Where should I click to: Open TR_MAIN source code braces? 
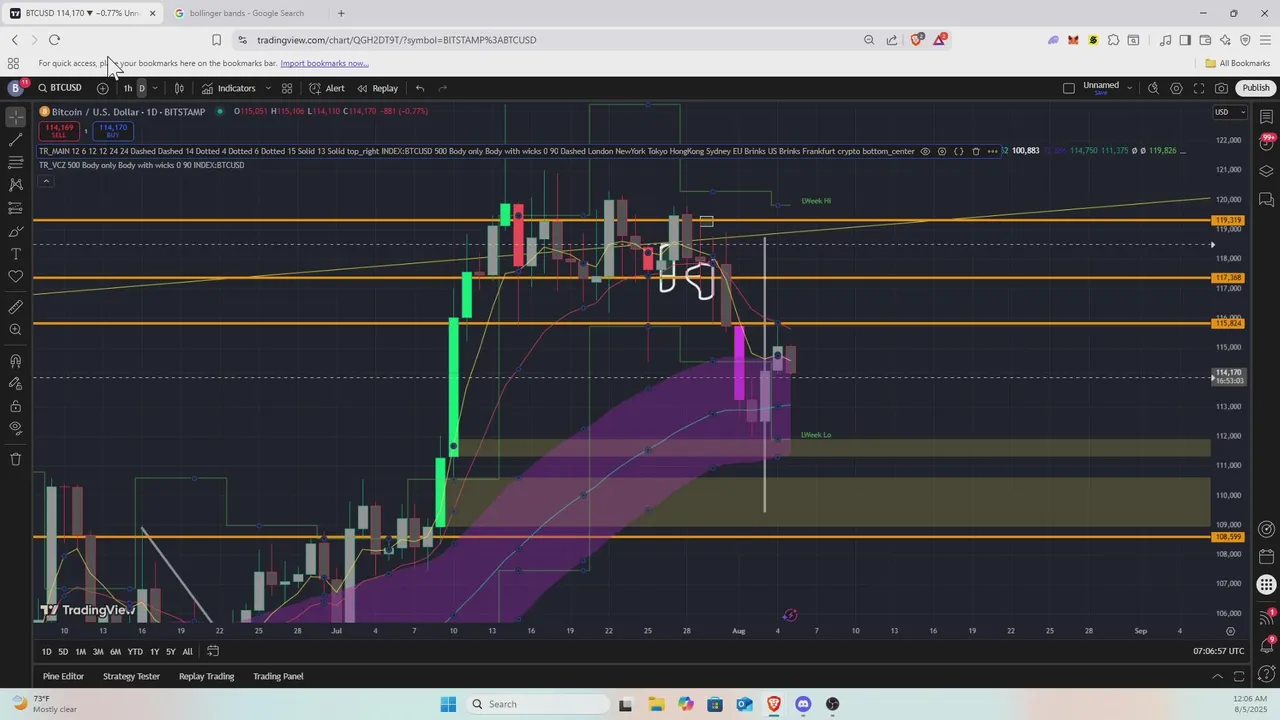pos(959,151)
